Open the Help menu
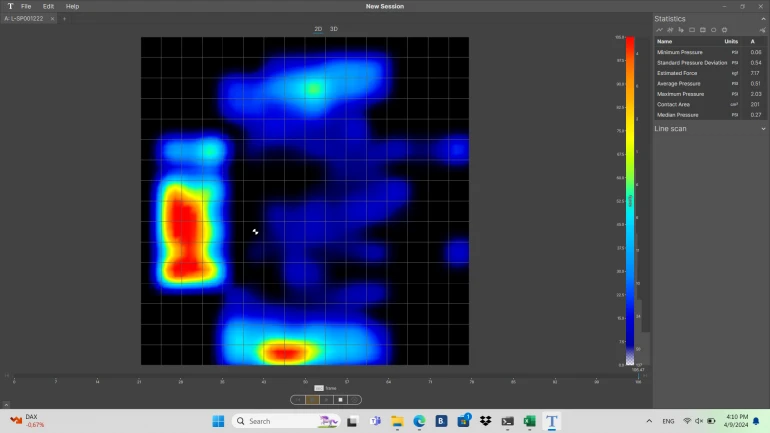 [x=72, y=6]
